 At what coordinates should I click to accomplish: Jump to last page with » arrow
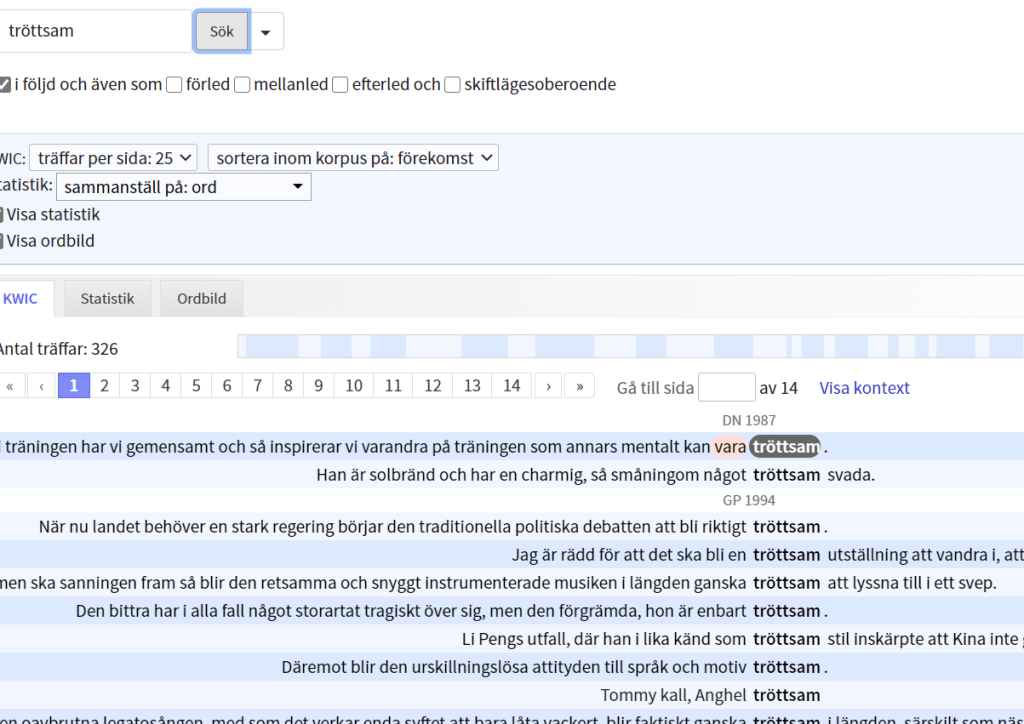pyautogui.click(x=579, y=386)
